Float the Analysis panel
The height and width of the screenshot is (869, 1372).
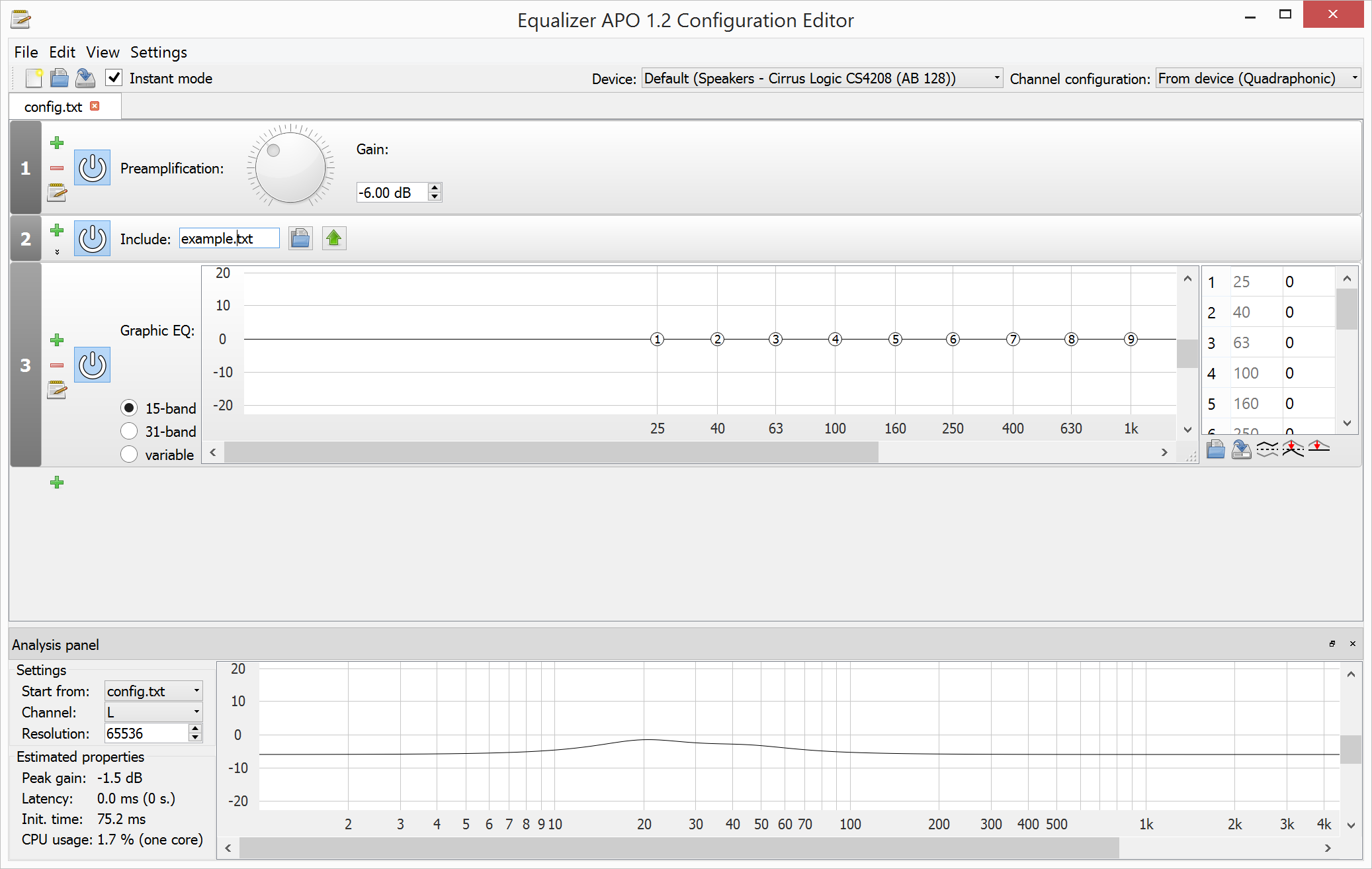1332,643
